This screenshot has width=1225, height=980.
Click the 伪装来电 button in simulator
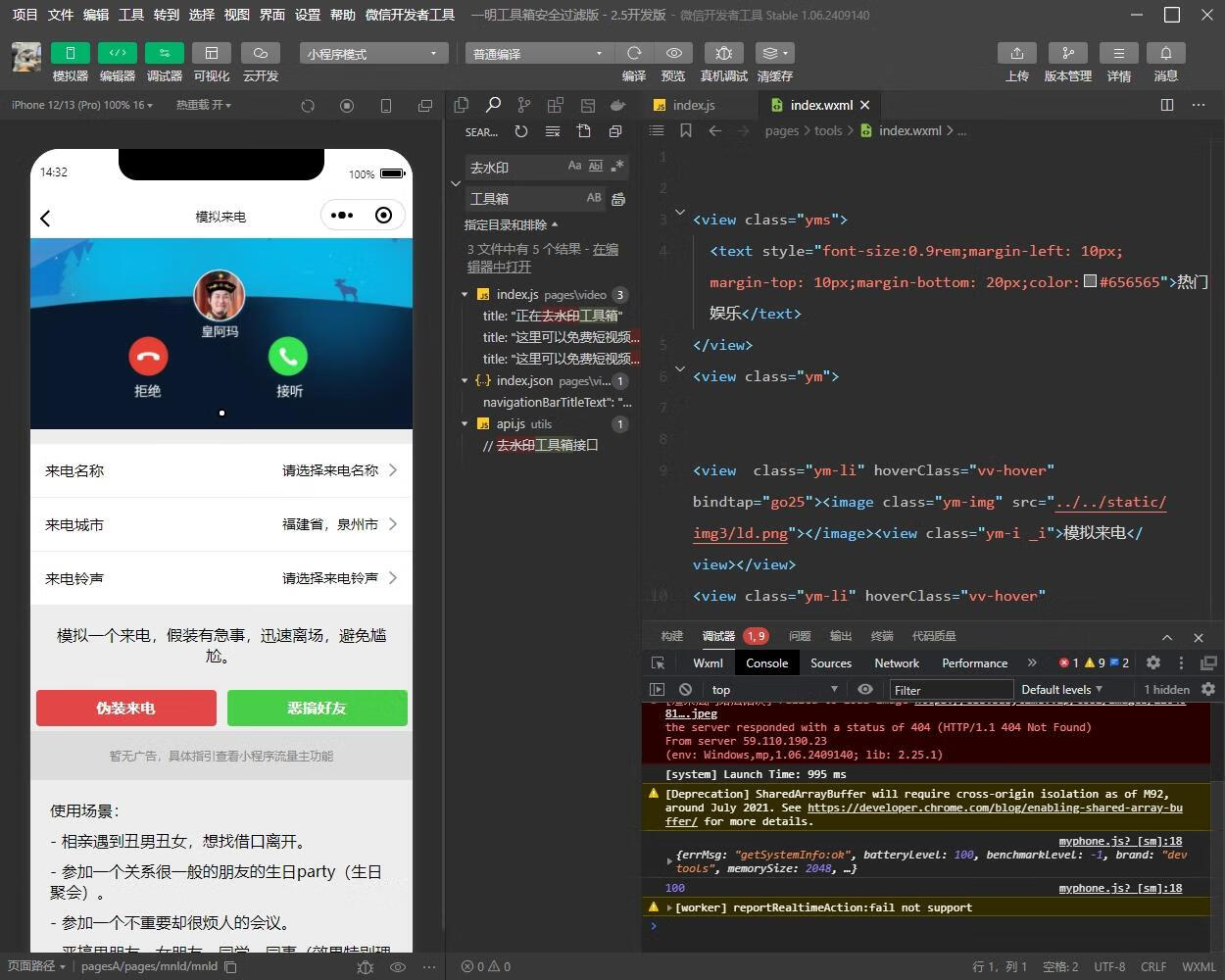pos(125,708)
